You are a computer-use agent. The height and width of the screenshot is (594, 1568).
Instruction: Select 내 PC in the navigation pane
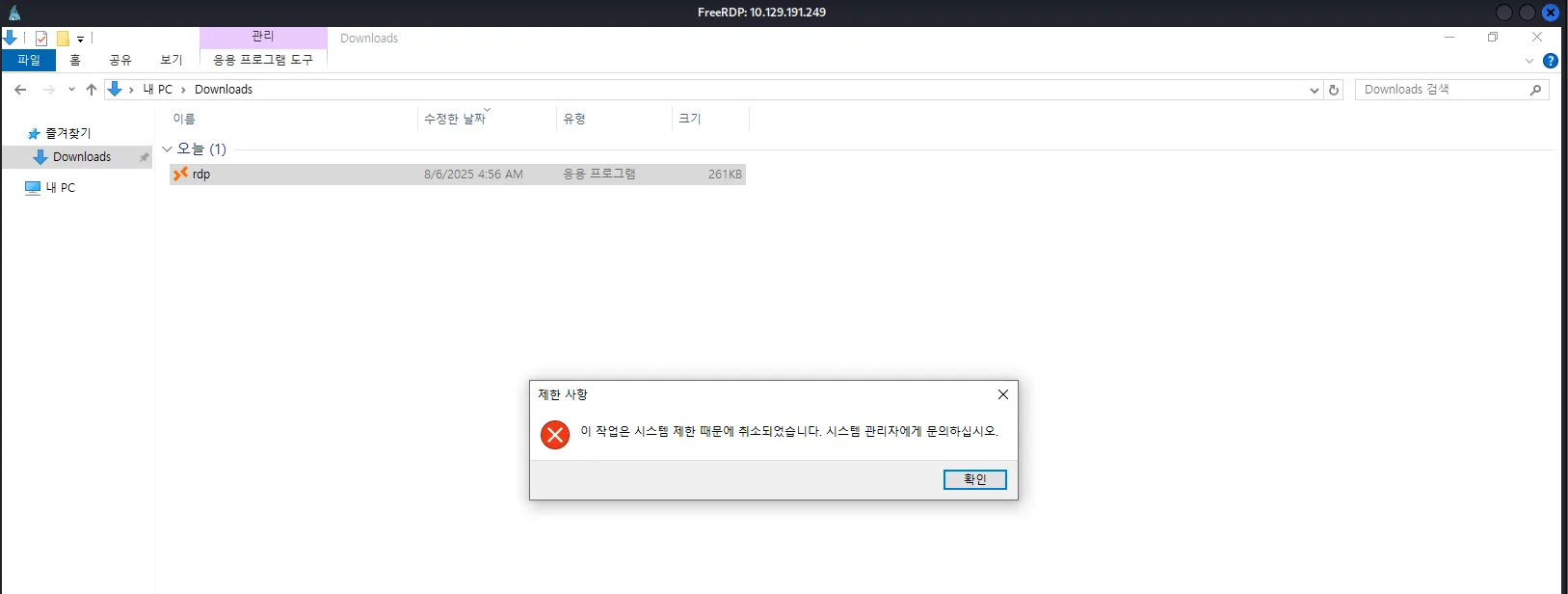coord(61,187)
